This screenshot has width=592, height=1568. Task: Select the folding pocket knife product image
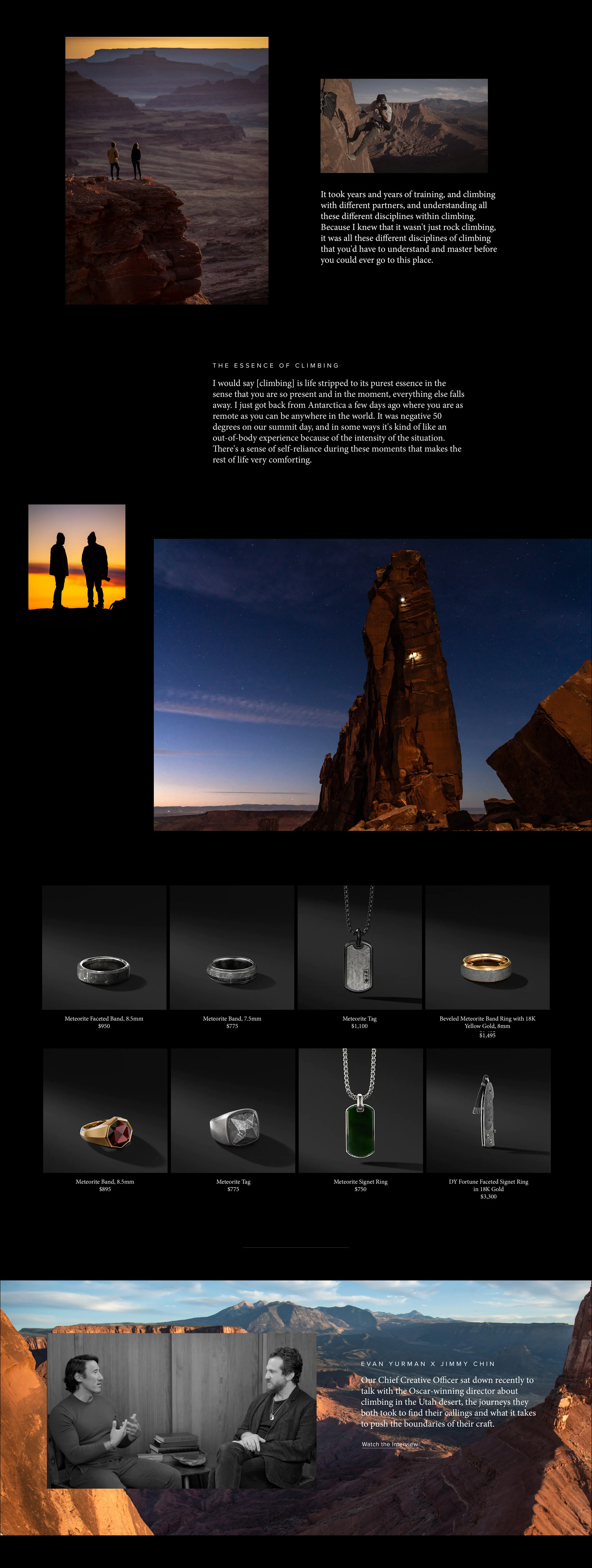[489, 1110]
